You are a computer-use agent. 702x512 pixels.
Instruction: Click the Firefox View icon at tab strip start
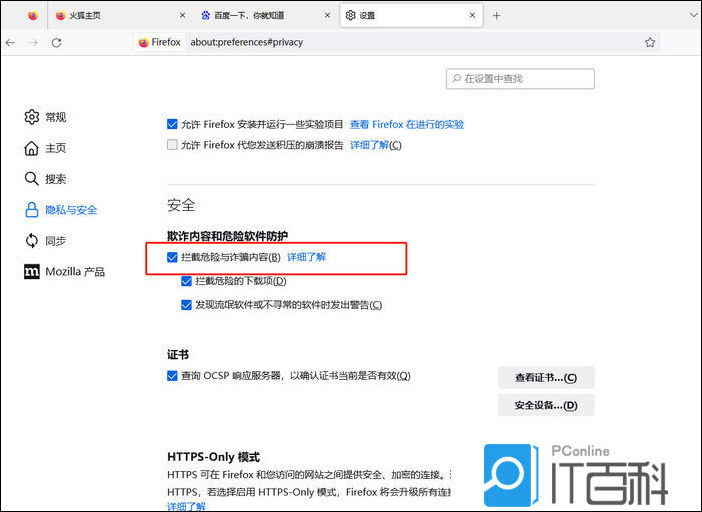tap(33, 16)
